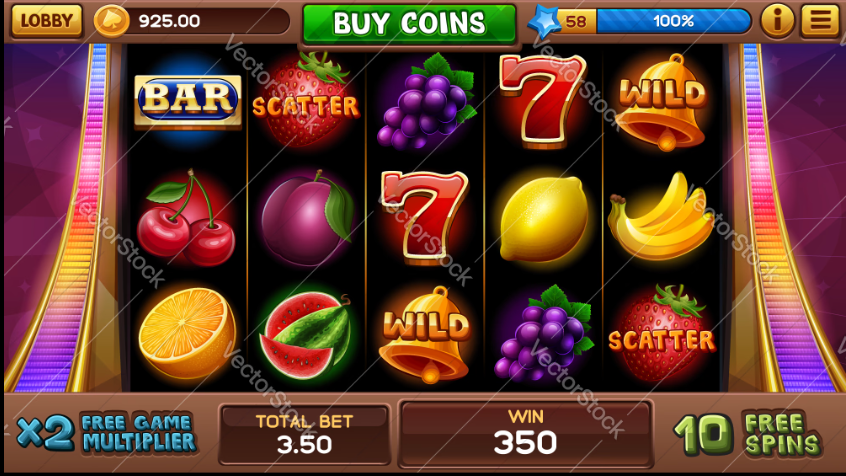This screenshot has width=846, height=476.
Task: Tap the top-row Scatter strawberry symbol
Action: pos(306,100)
